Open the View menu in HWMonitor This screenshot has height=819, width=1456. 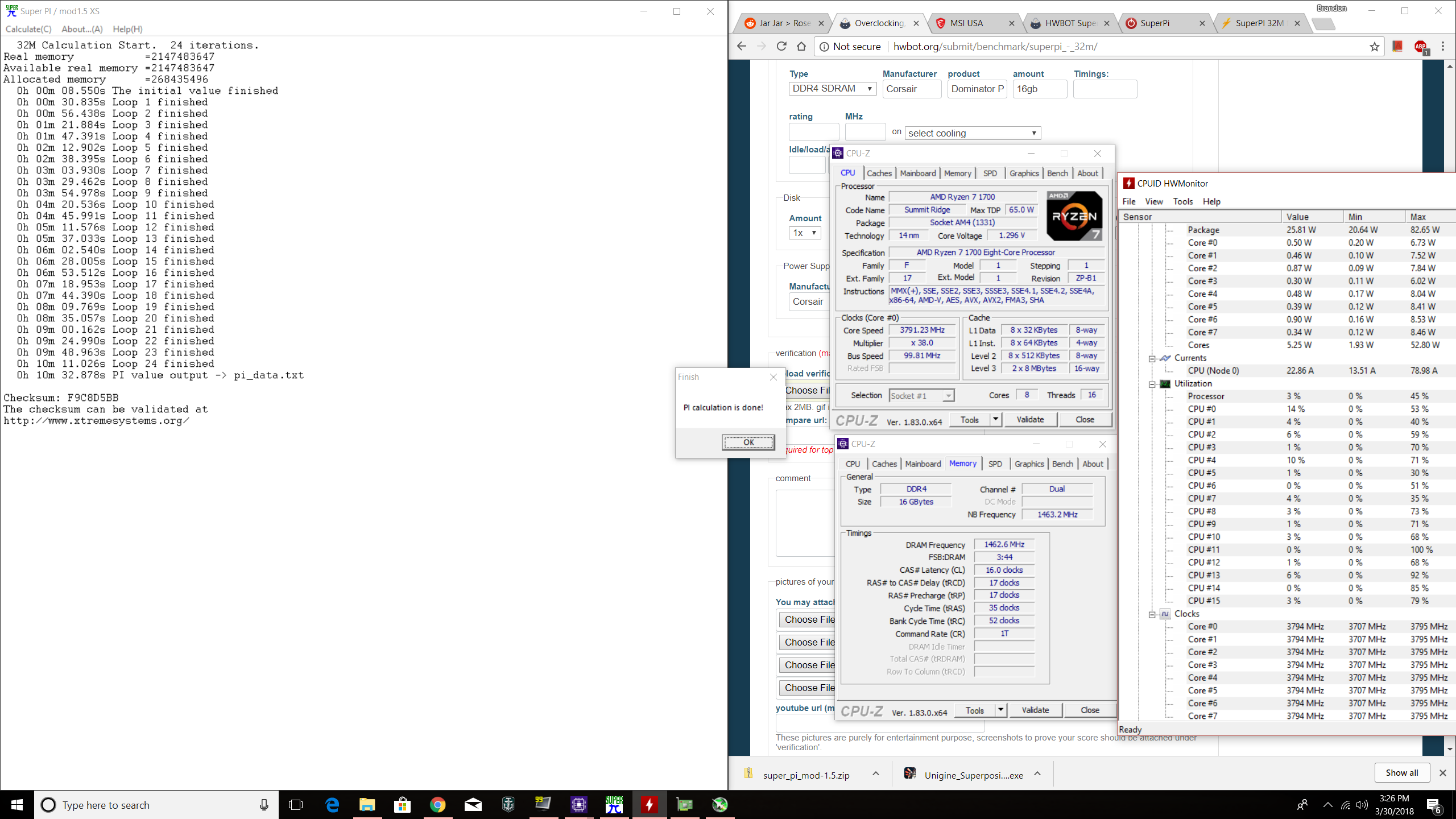click(x=1154, y=201)
